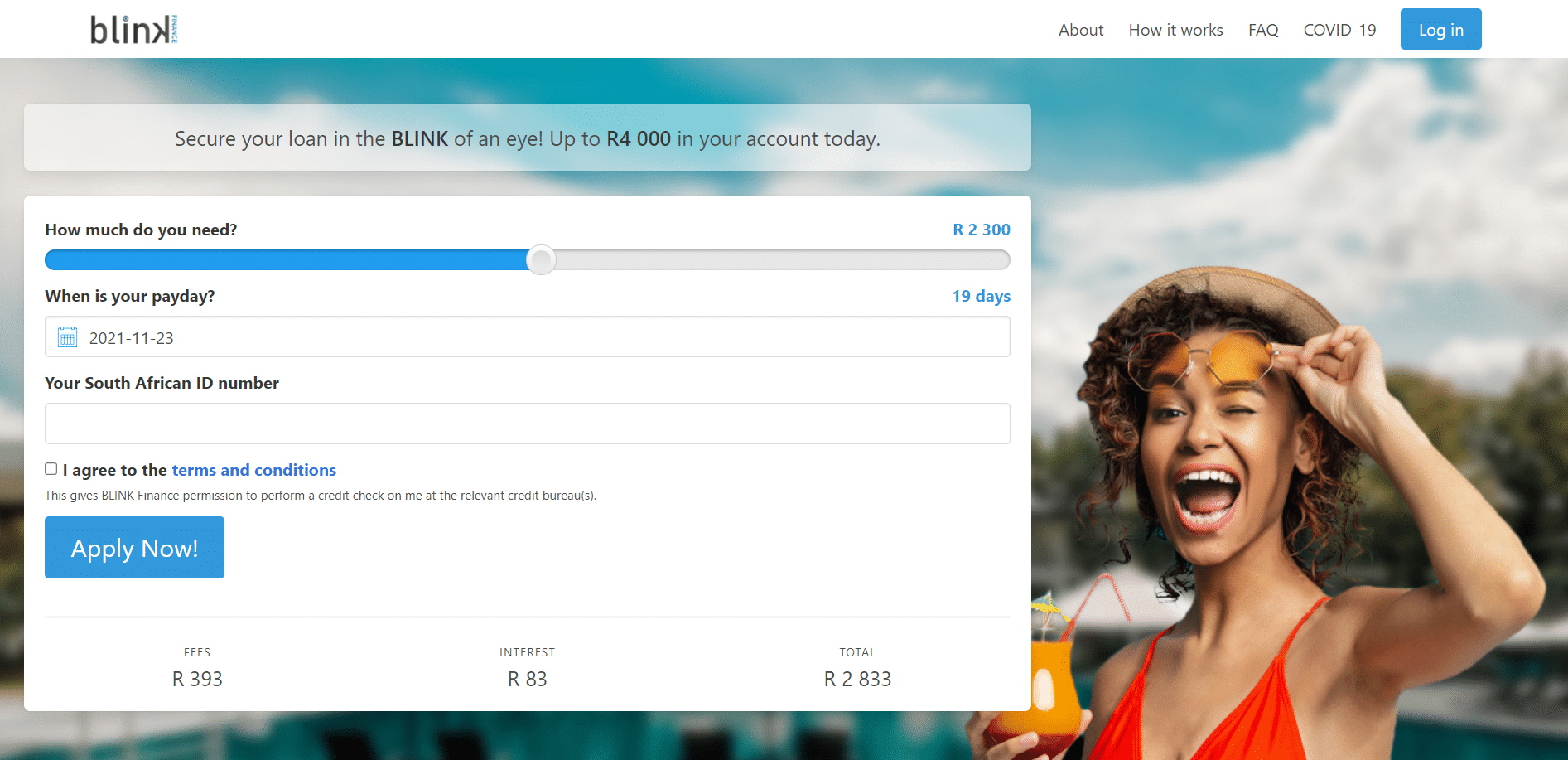
Task: Go to How it works
Action: click(x=1175, y=30)
